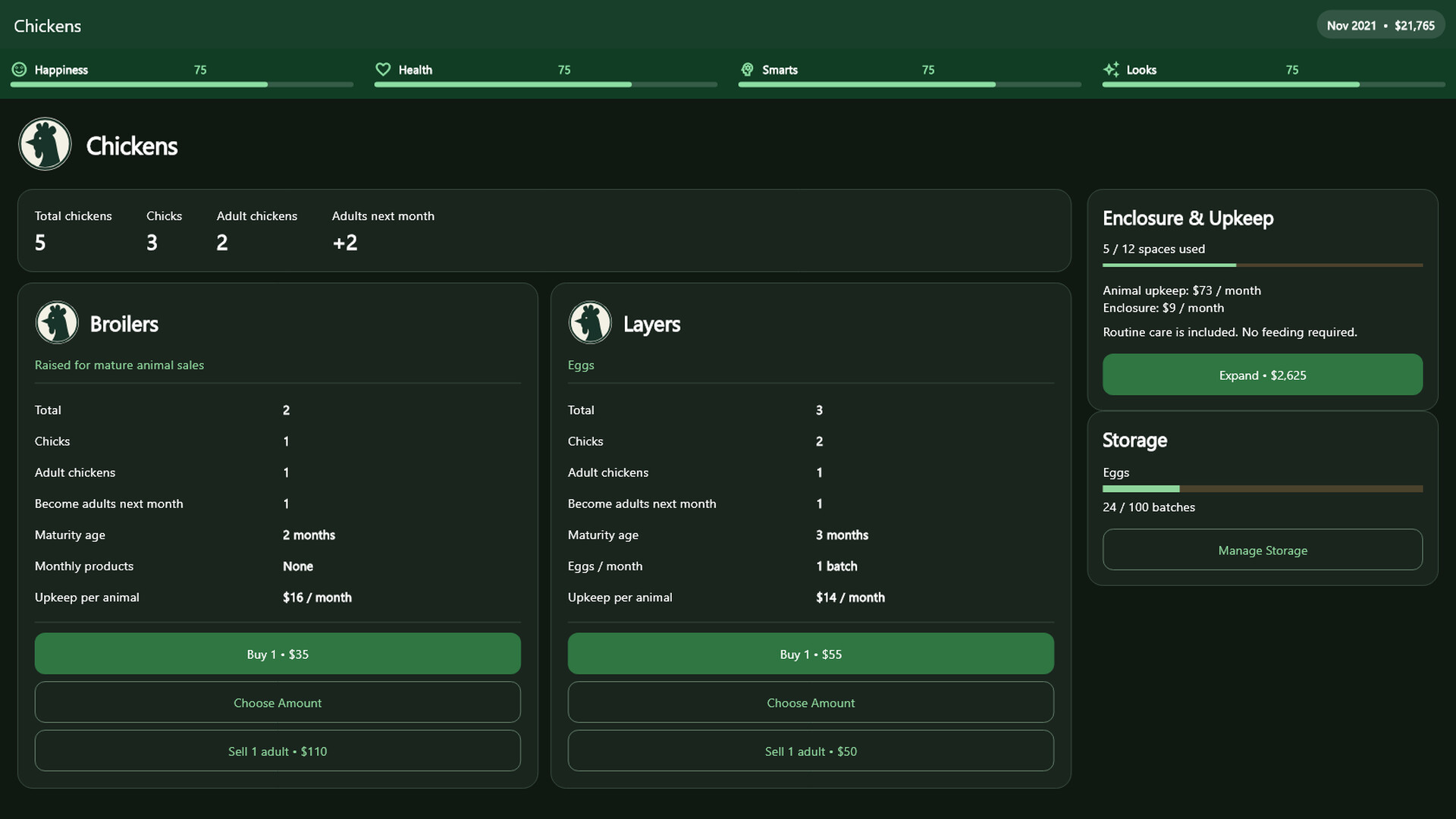
Task: Click the Total chickens count 5
Action: point(40,243)
